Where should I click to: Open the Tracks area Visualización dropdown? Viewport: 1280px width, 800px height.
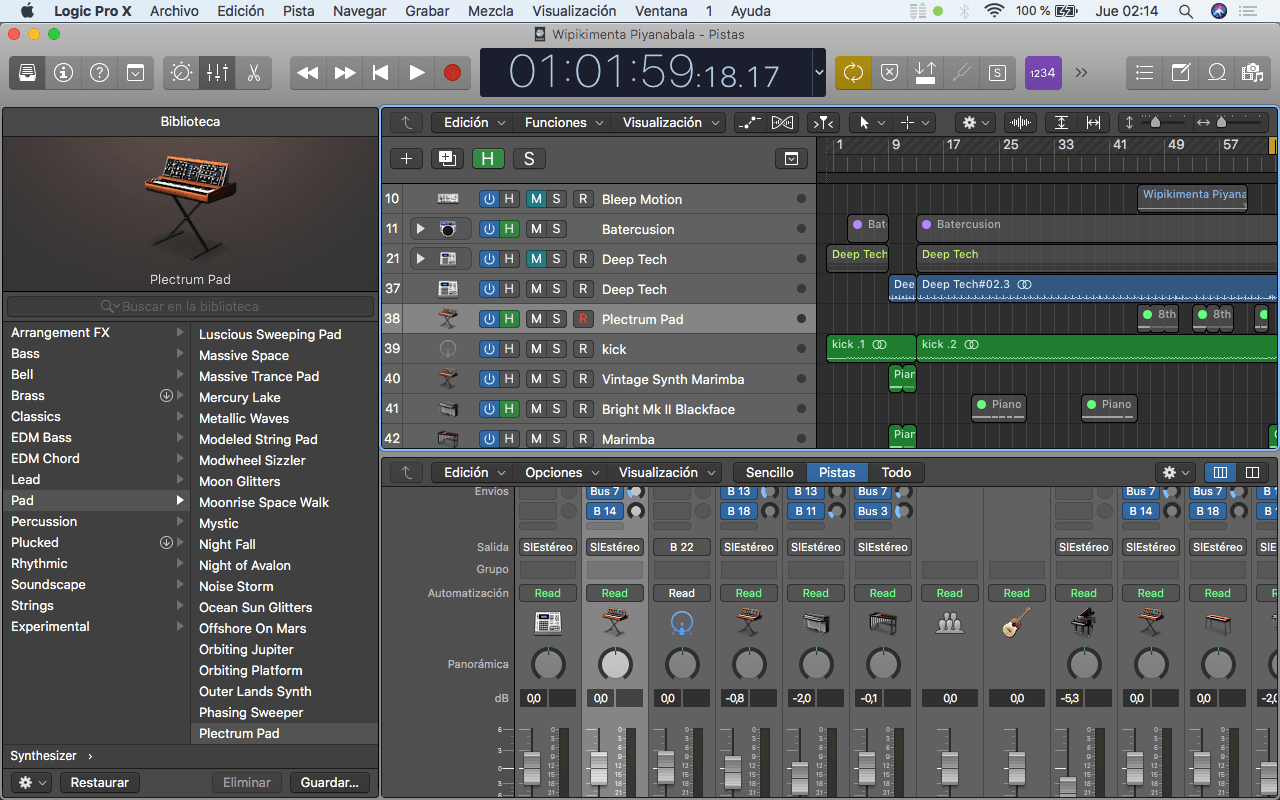pyautogui.click(x=671, y=122)
